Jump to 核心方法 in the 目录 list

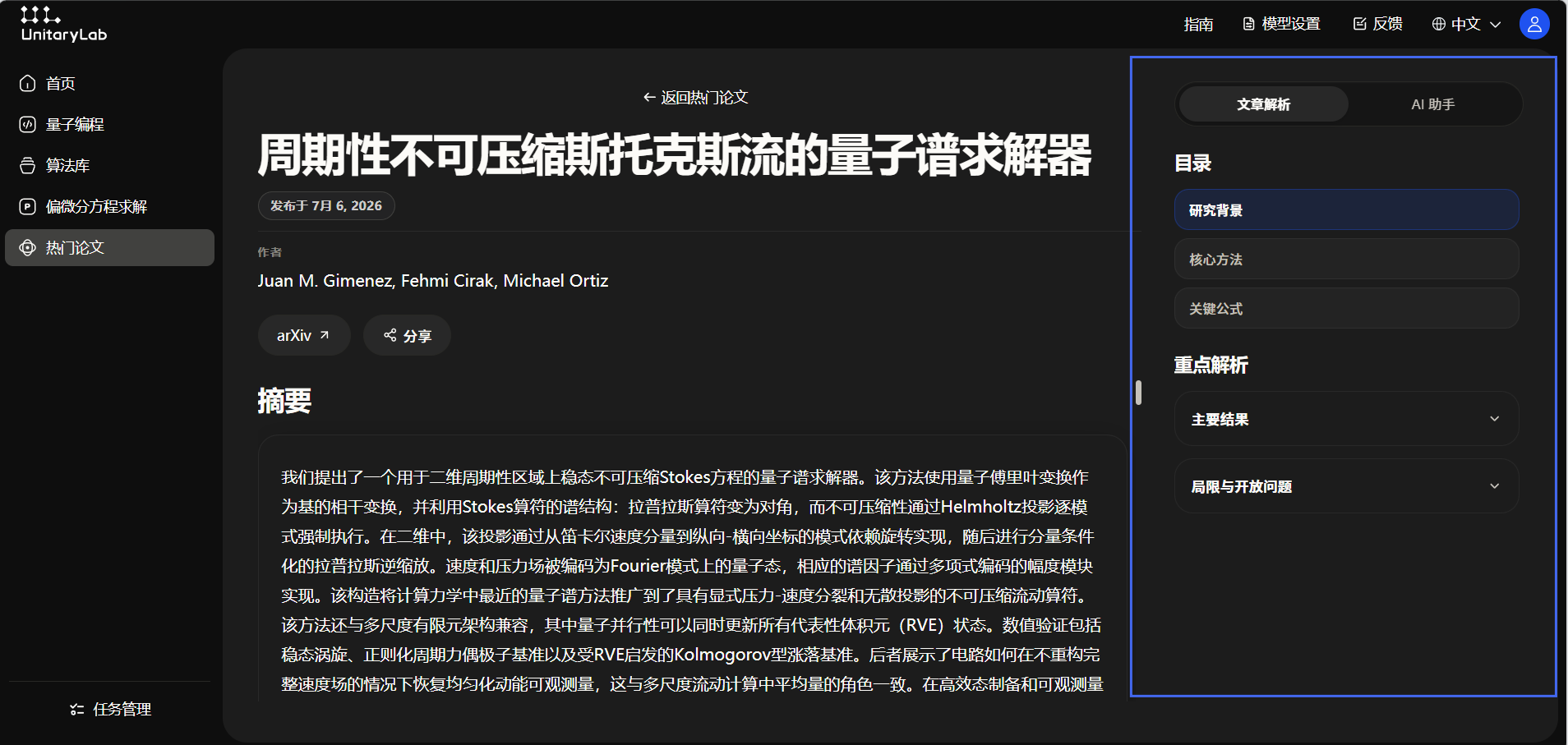[x=1347, y=259]
